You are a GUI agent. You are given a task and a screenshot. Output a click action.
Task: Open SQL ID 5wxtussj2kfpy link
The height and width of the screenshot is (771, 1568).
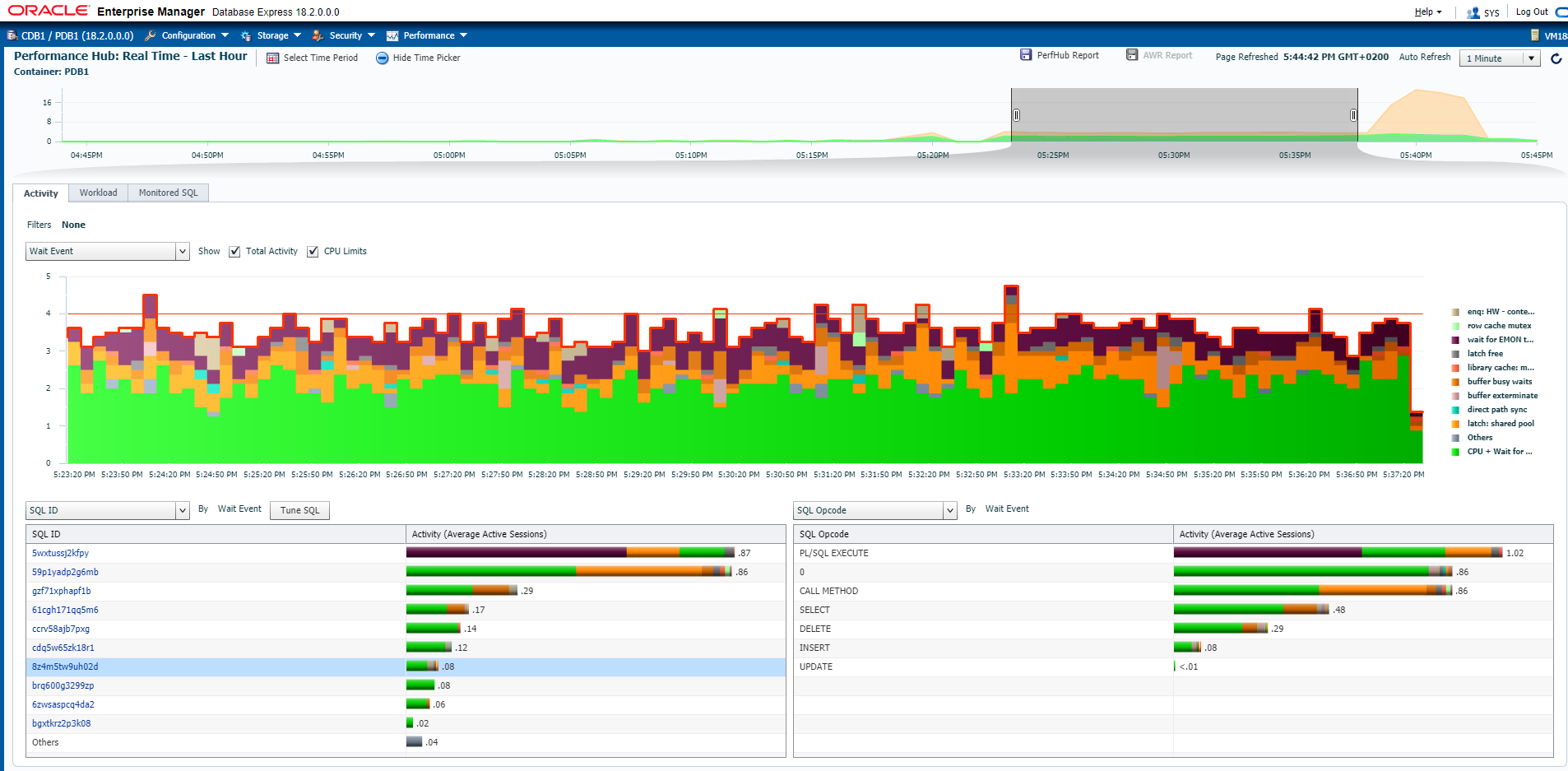pos(60,553)
